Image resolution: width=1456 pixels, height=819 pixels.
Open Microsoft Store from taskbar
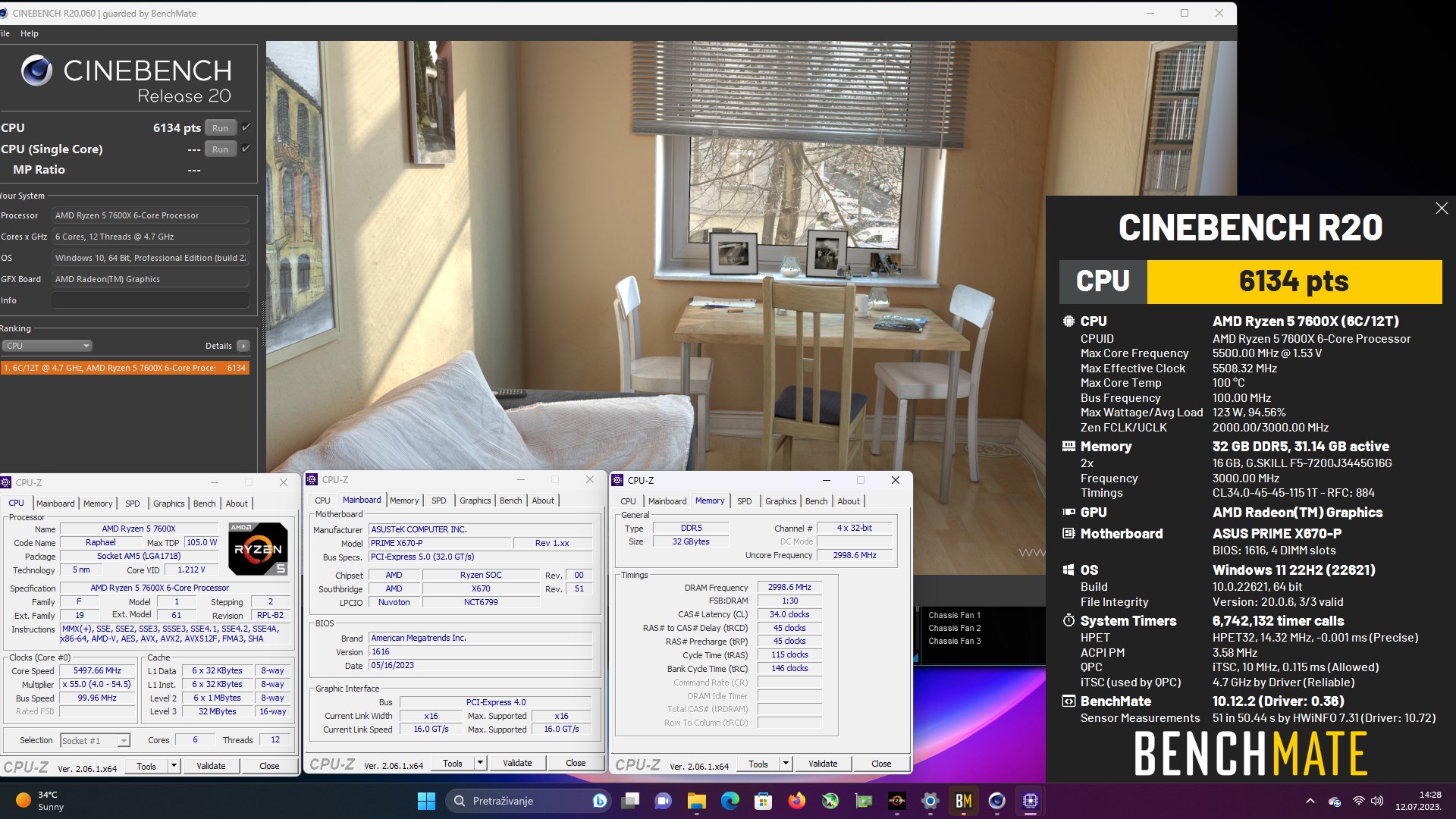tap(764, 801)
